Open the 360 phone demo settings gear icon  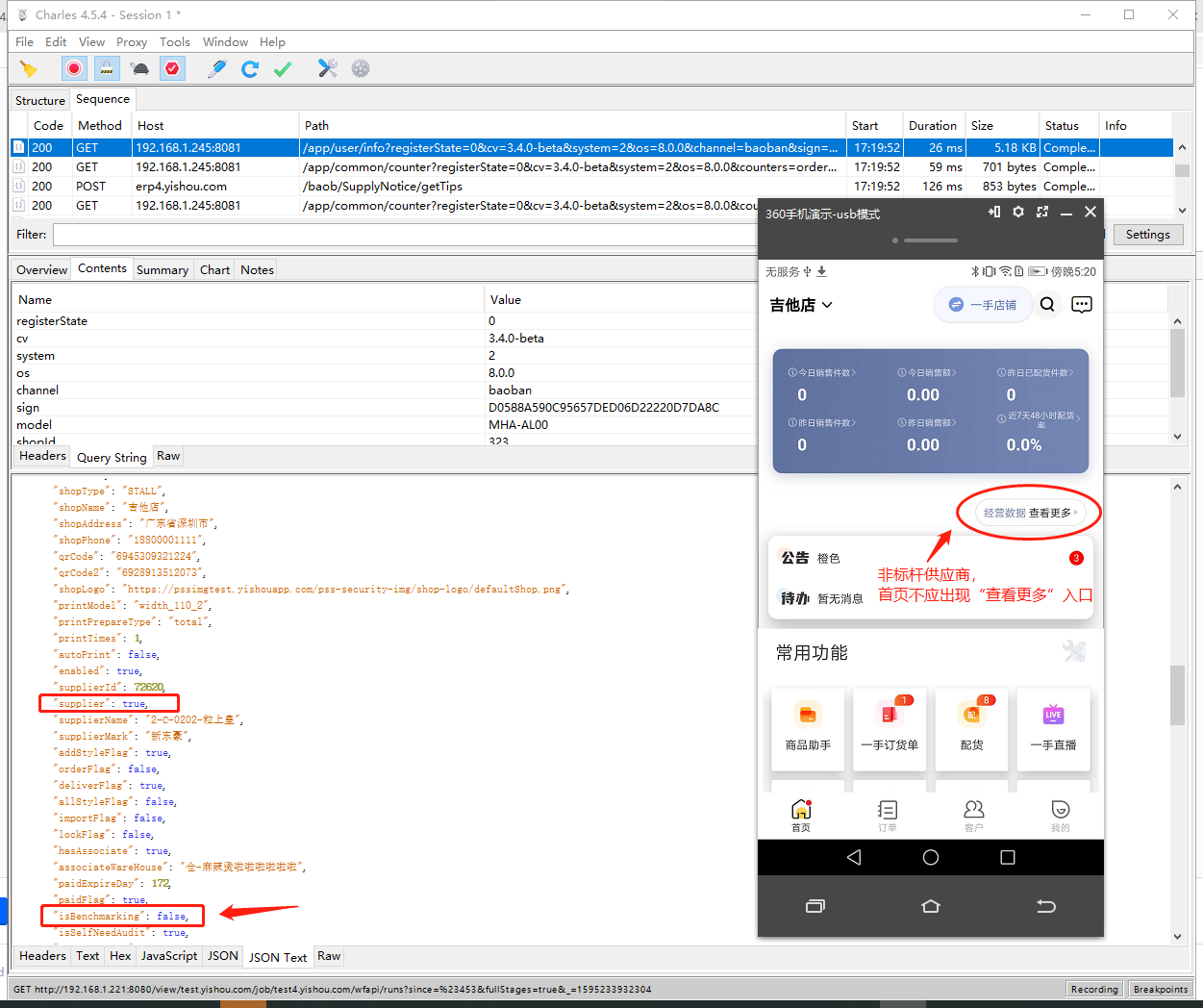pyautogui.click(x=1018, y=213)
